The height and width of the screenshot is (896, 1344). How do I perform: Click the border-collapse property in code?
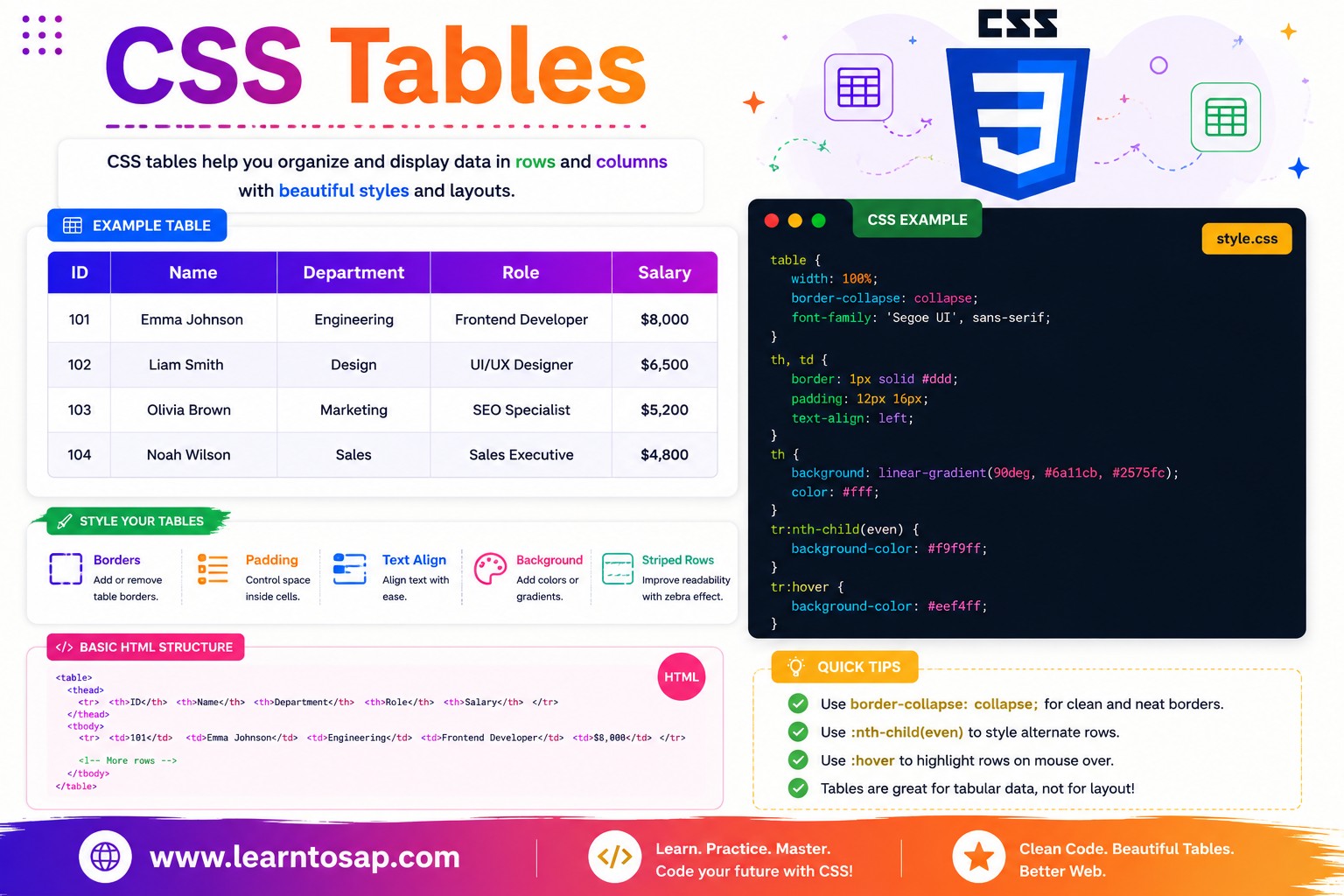(845, 298)
